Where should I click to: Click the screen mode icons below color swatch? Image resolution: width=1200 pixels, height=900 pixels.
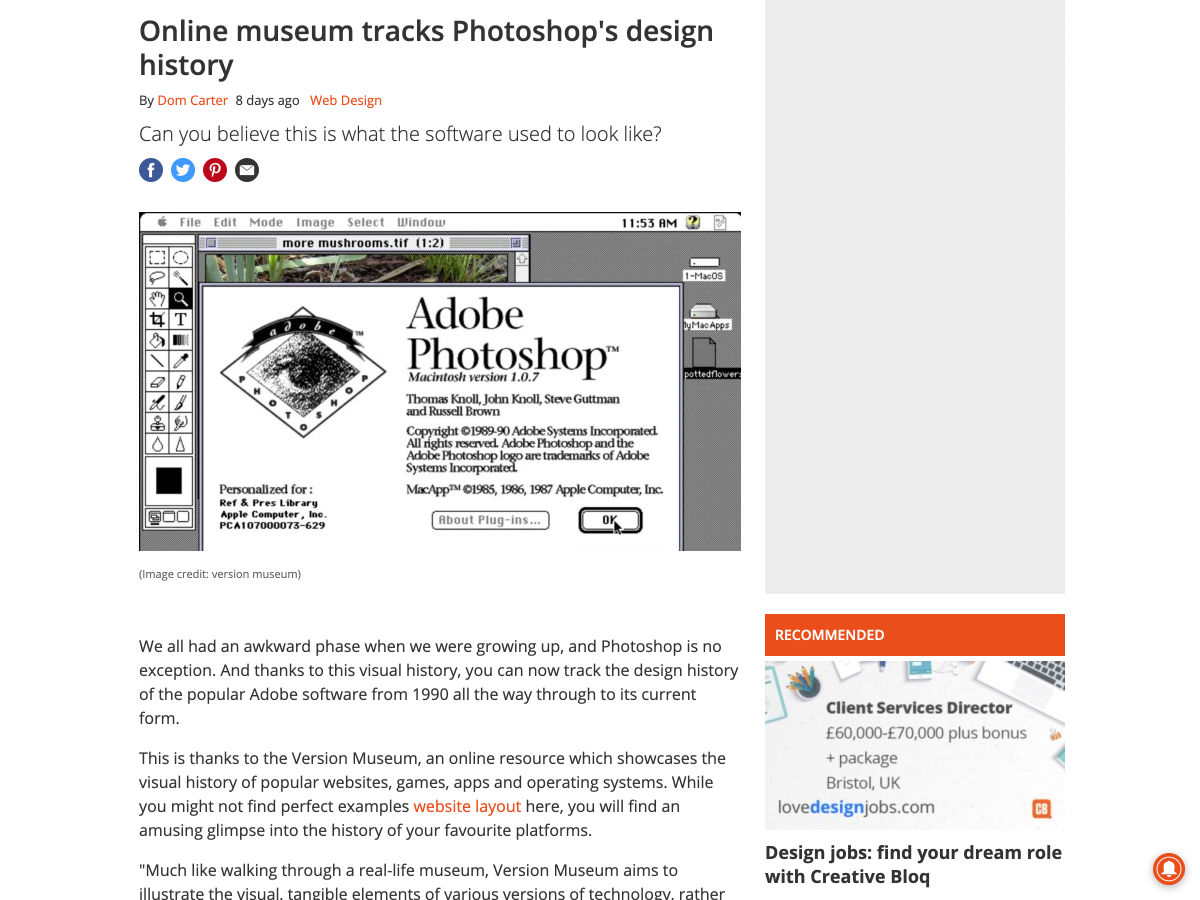(x=169, y=517)
